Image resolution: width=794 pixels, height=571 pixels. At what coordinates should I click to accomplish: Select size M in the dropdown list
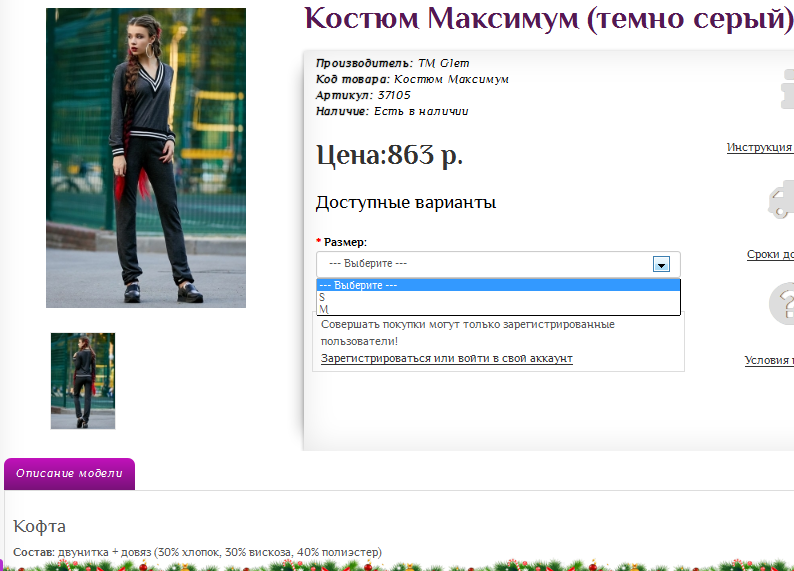(x=498, y=309)
